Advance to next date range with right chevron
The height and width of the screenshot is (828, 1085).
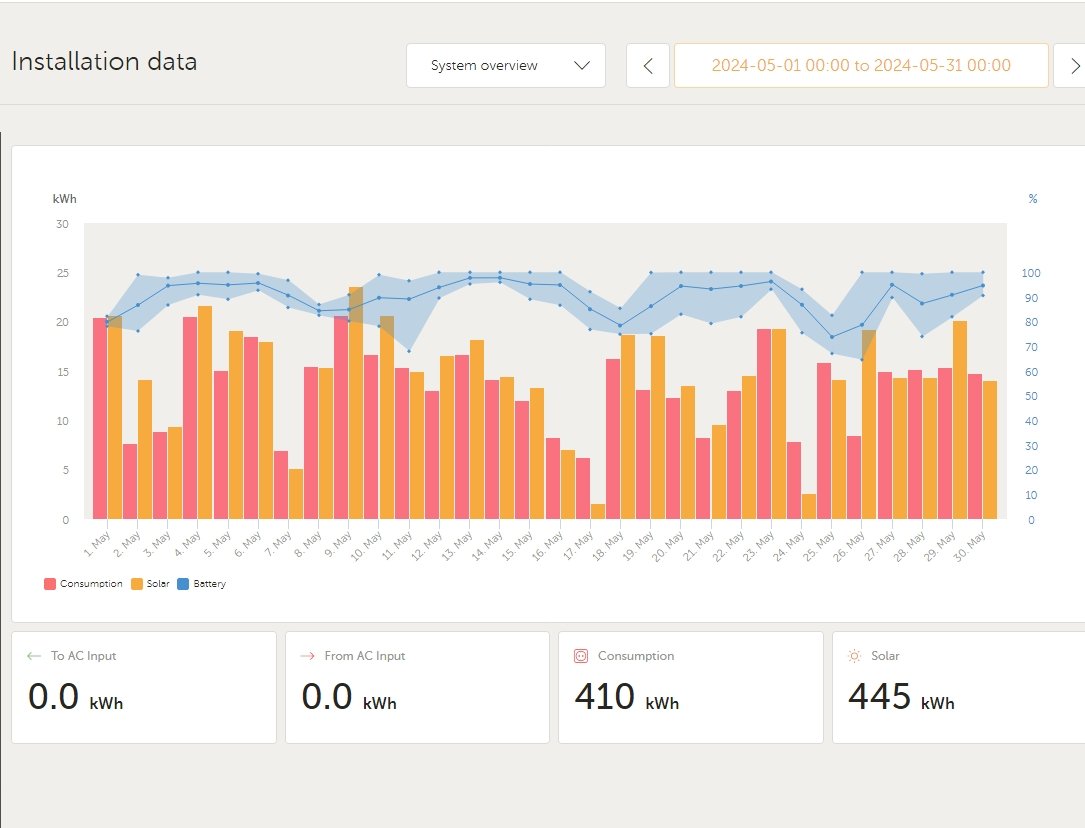point(1074,66)
